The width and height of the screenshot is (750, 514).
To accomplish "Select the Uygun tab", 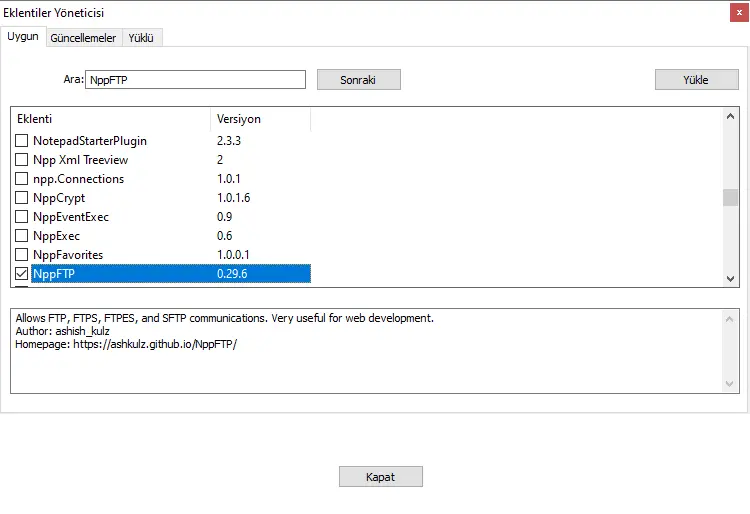I will pyautogui.click(x=23, y=37).
